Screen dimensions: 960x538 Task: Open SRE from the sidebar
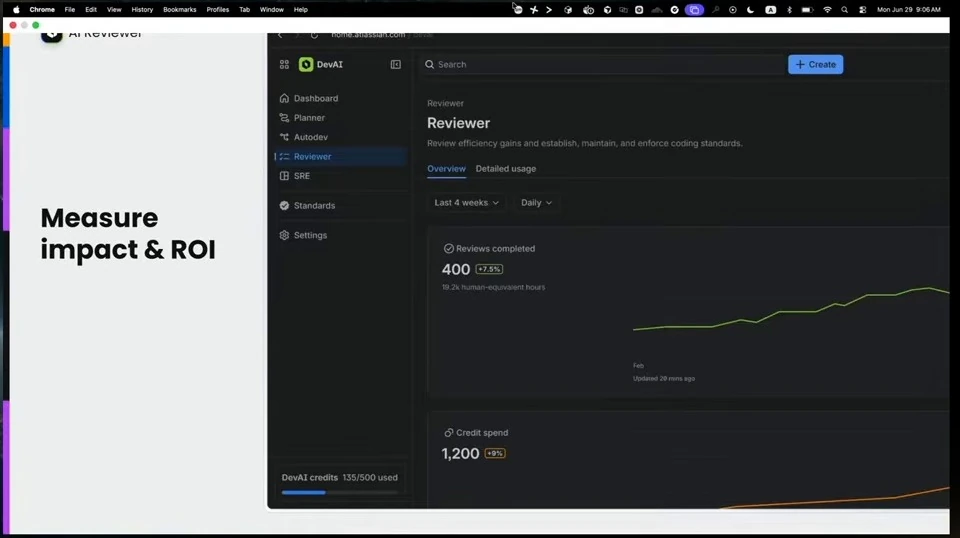click(340, 176)
